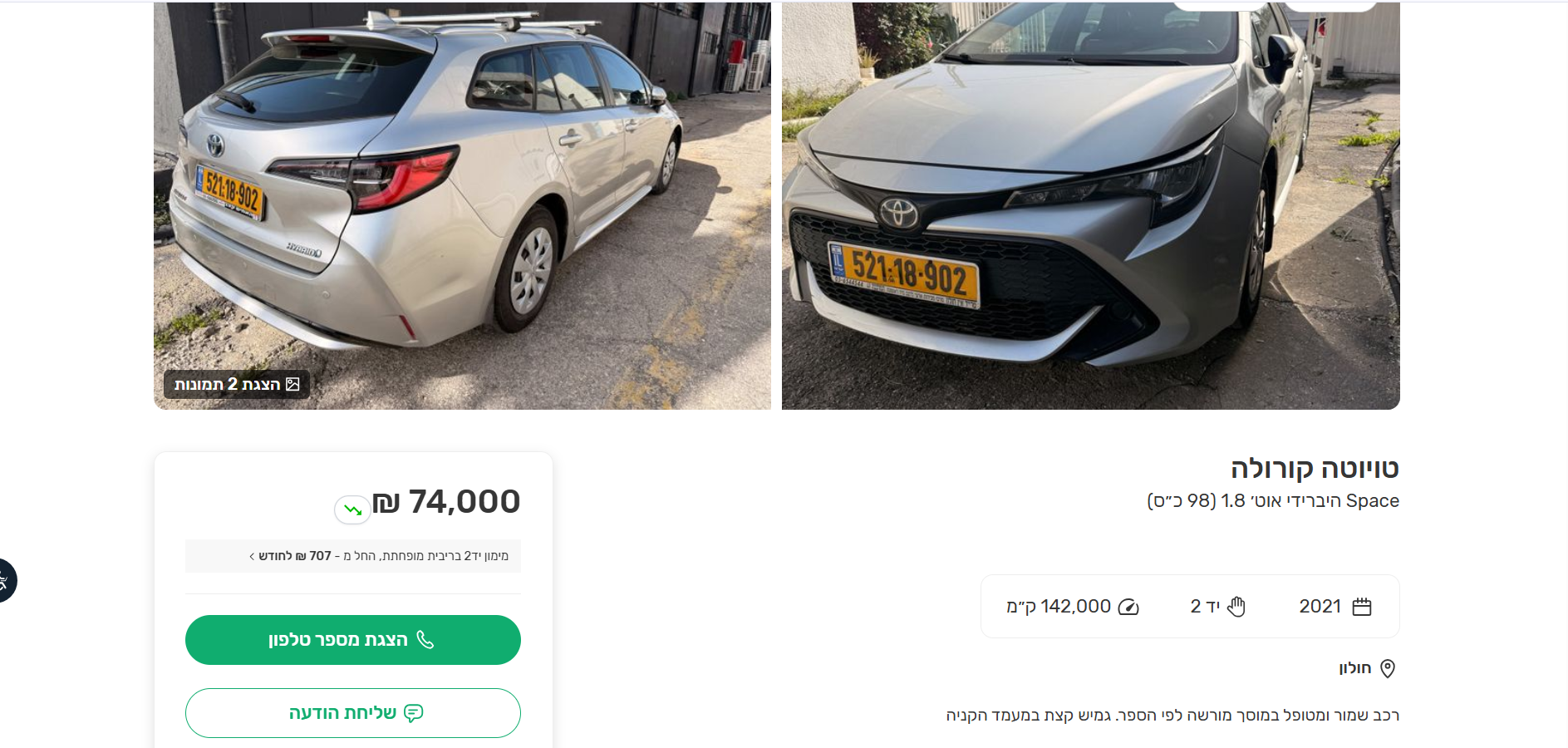Open the rear view photo of the Corolla

tap(462, 205)
